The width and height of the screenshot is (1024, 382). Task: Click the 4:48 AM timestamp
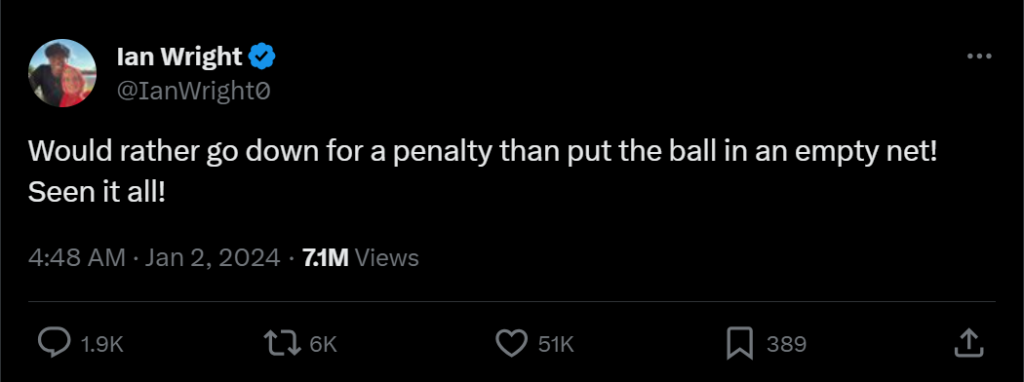[77, 258]
